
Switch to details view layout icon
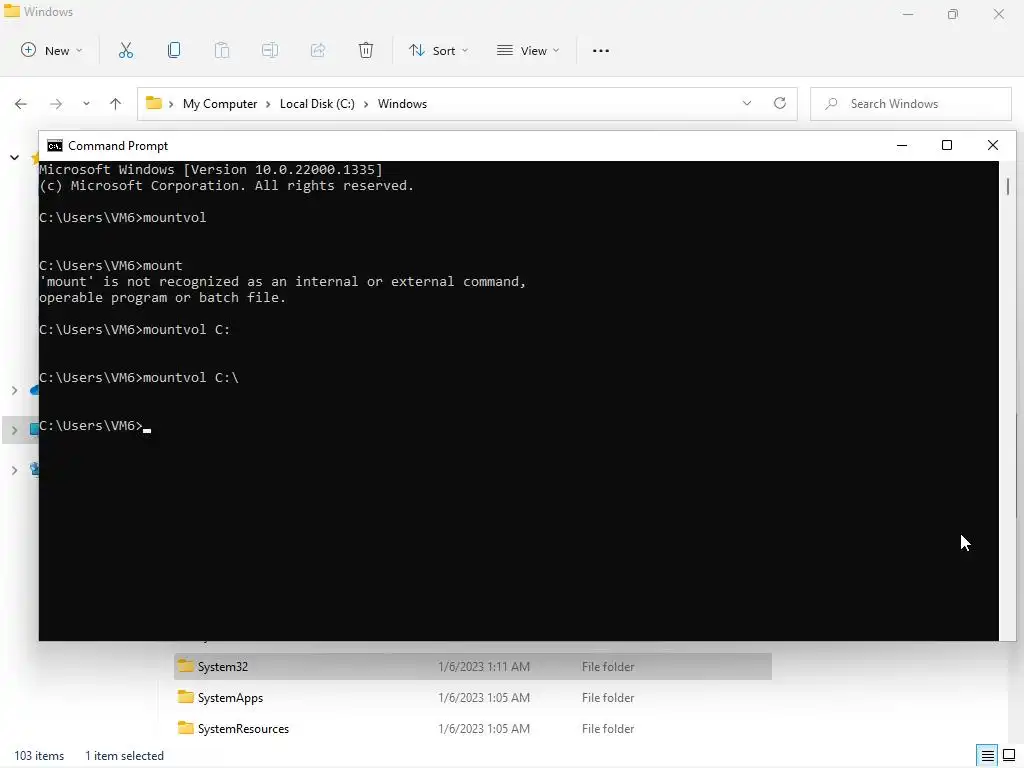[987, 756]
